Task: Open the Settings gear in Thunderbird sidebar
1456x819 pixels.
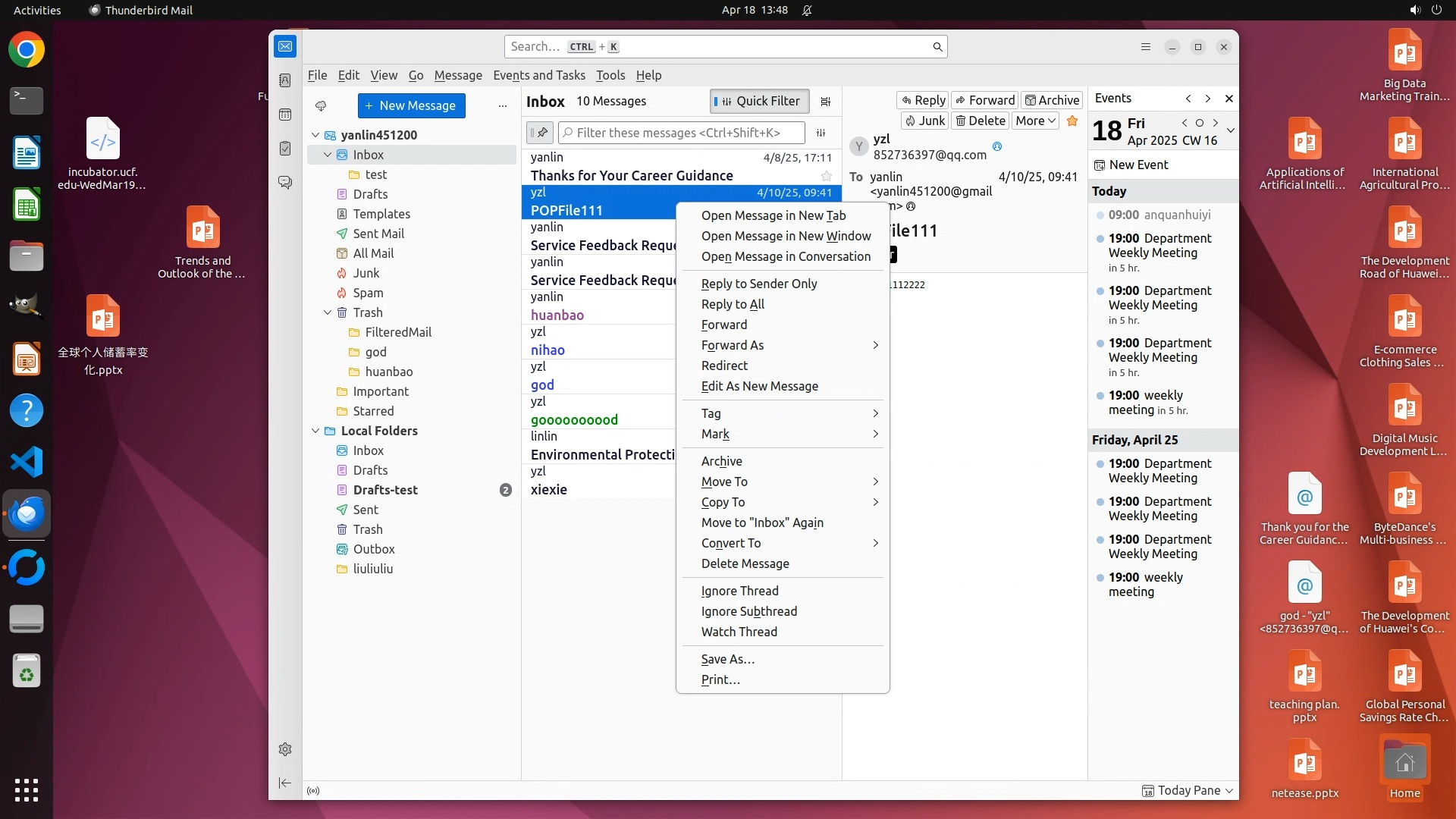Action: (285, 749)
